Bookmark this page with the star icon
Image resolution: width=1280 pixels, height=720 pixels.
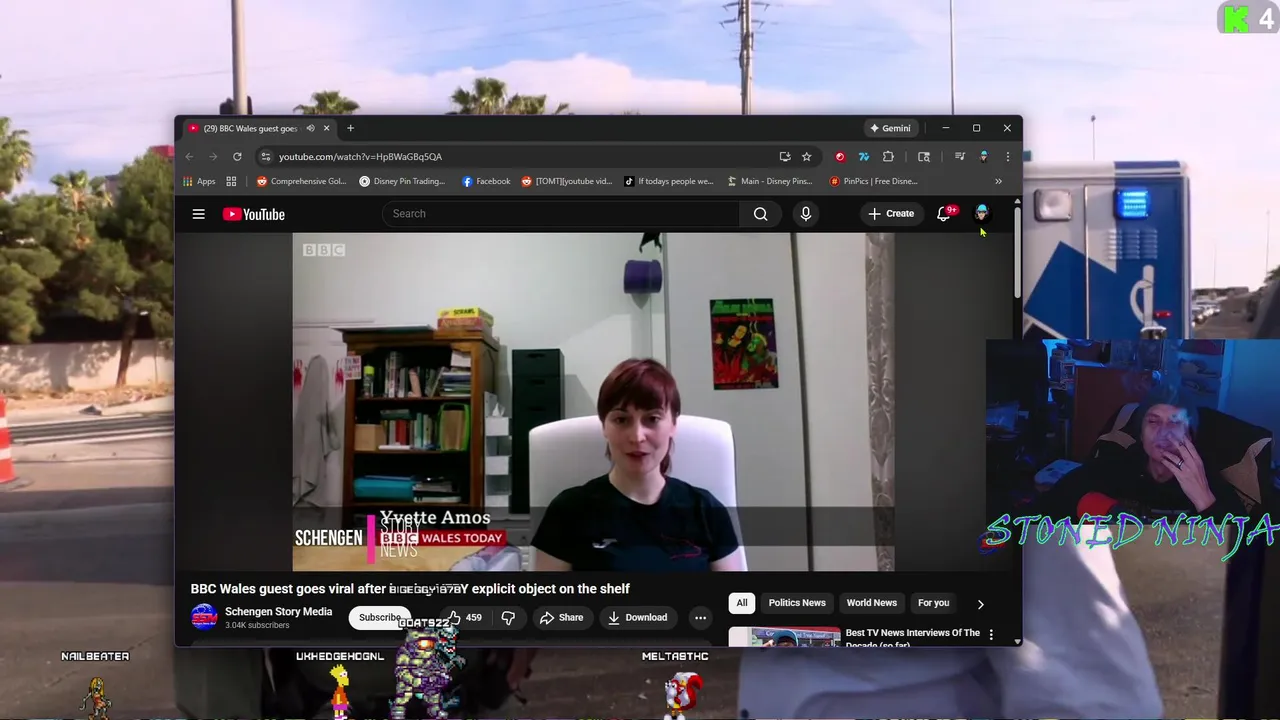[807, 156]
